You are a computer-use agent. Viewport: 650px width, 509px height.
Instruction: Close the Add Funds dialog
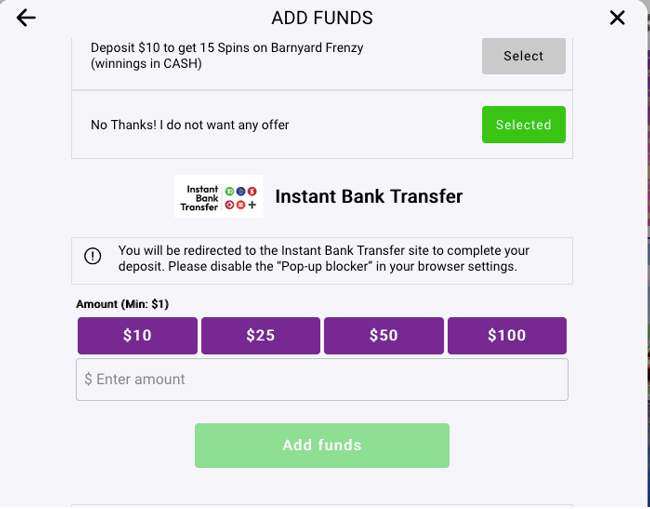(617, 18)
